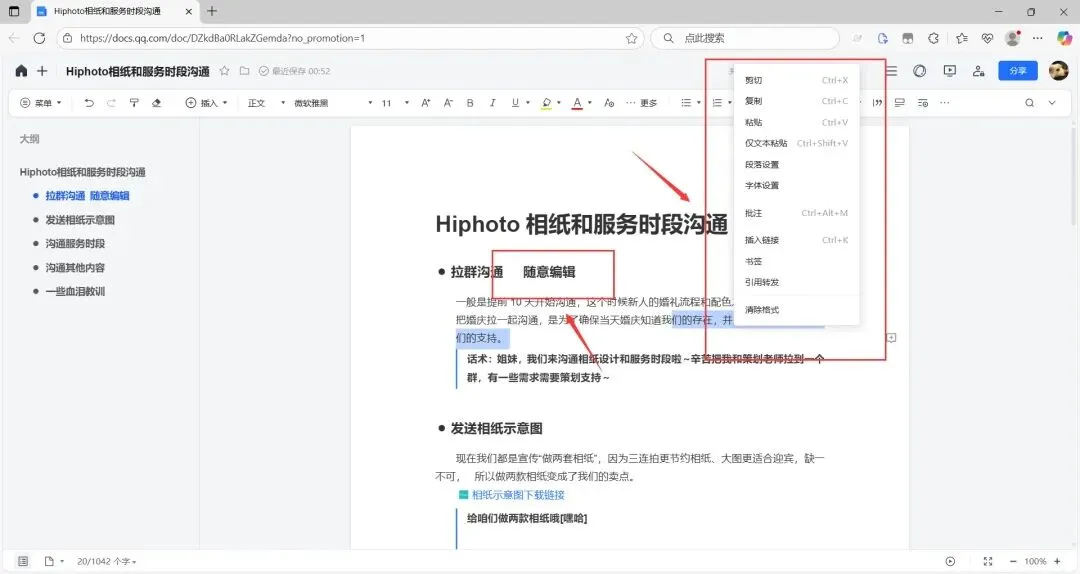Image resolution: width=1080 pixels, height=574 pixels.
Task: Apply the red text color A
Action: pyautogui.click(x=577, y=103)
